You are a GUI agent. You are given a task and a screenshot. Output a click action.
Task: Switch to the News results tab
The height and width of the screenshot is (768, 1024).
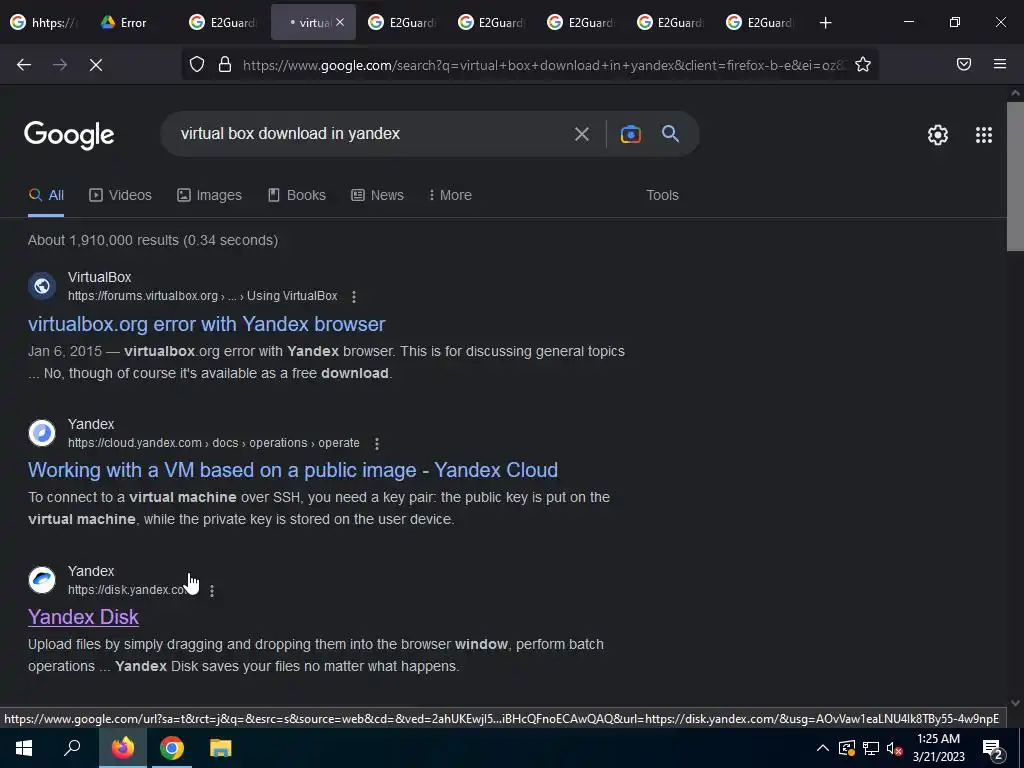coord(377,195)
